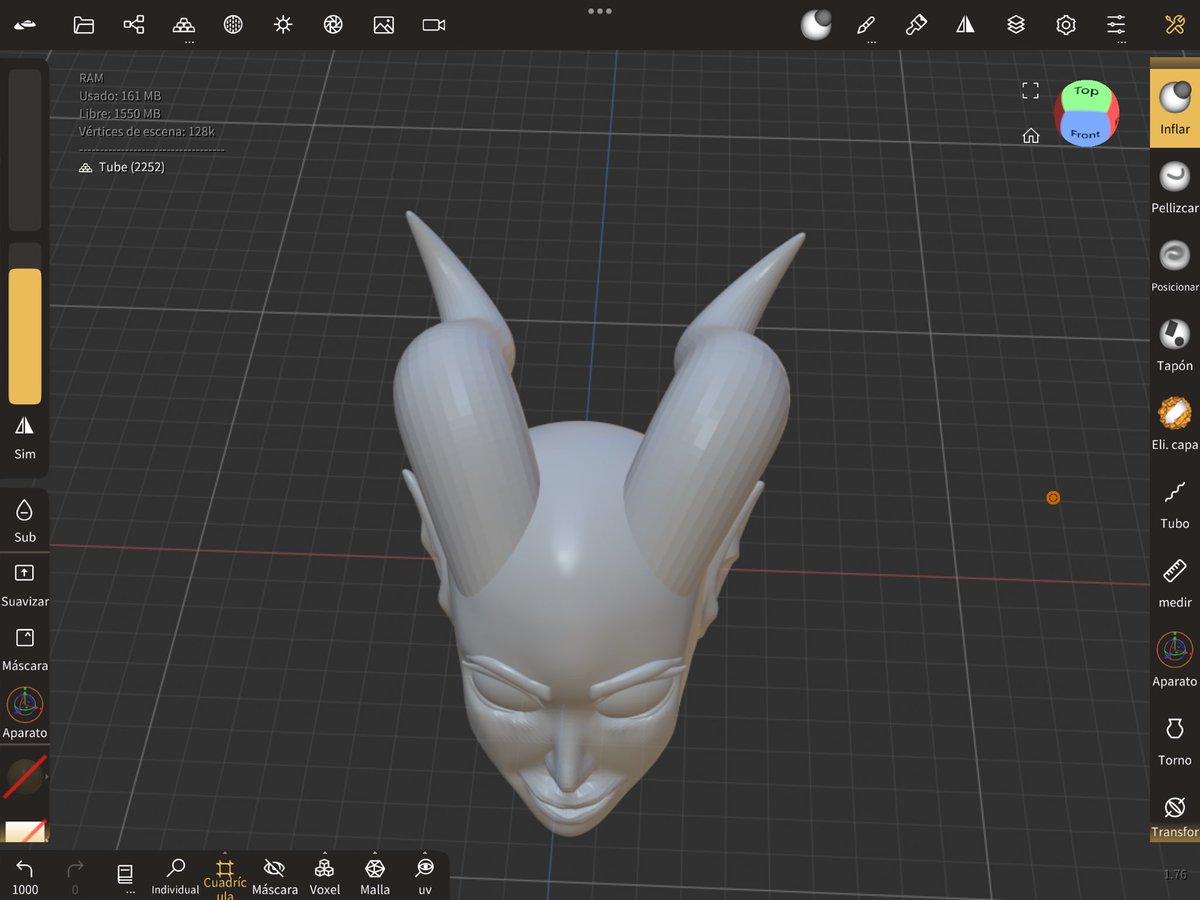Image resolution: width=1200 pixels, height=900 pixels.
Task: Open the lighting sun menu
Action: coord(283,25)
